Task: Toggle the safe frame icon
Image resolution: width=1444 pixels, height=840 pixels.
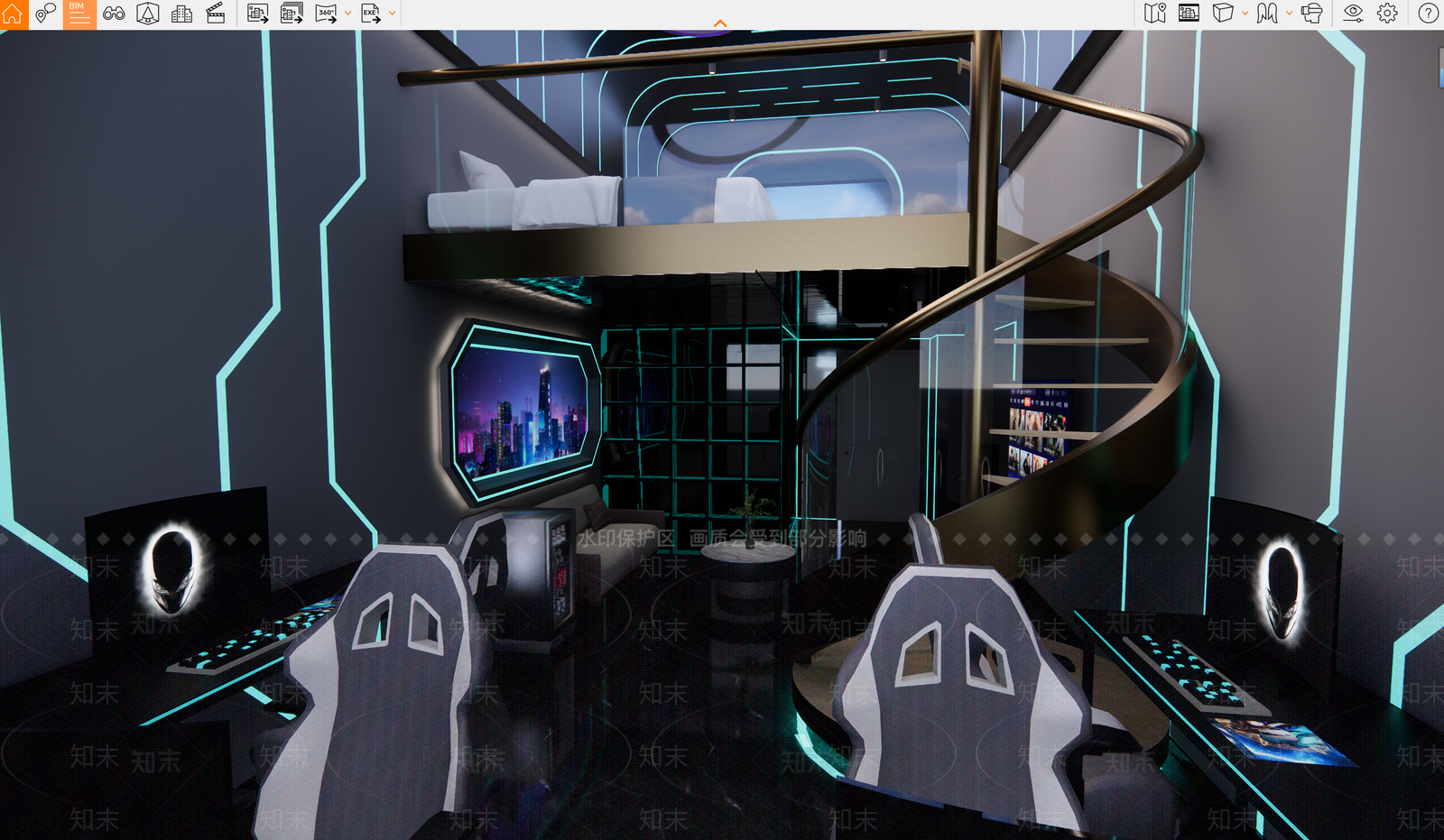Action: coord(1189,14)
